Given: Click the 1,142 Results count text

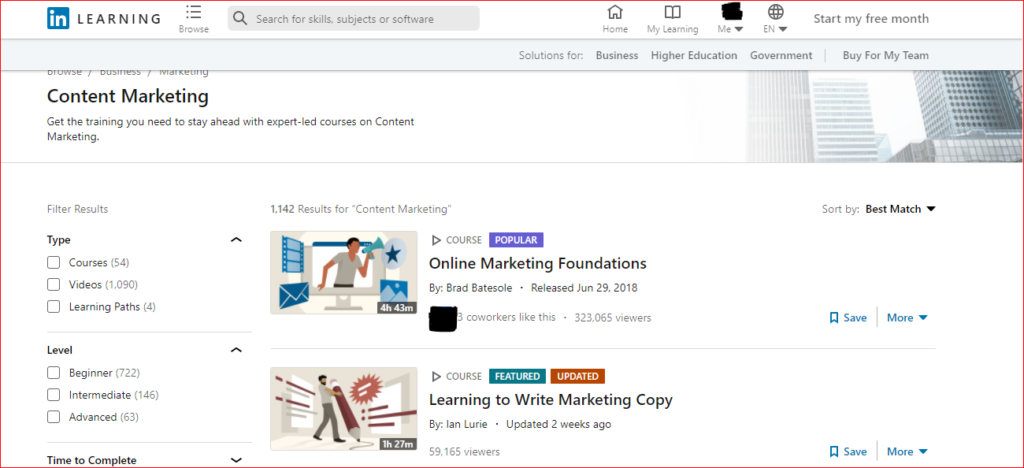Looking at the screenshot, I should tap(360, 210).
